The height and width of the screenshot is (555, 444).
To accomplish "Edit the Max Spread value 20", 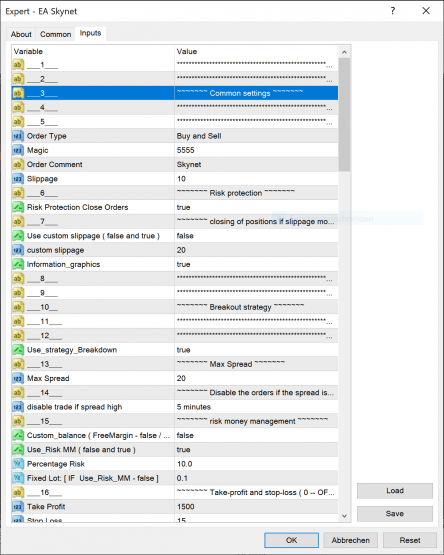I will [256, 378].
